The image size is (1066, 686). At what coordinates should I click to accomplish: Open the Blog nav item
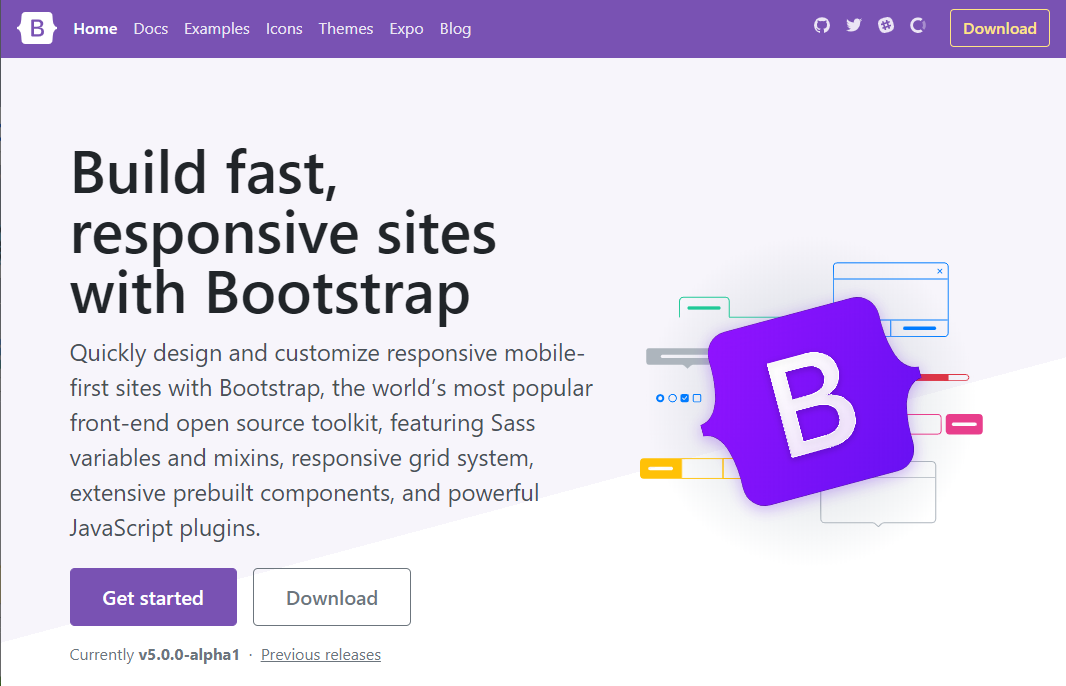[455, 29]
